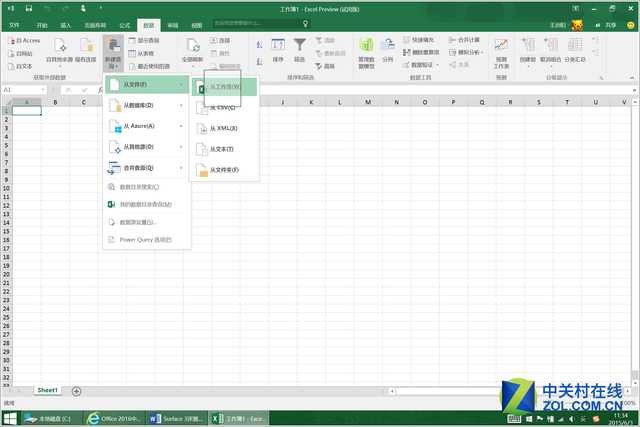Add a new sheet with plus button
Screen dimensions: 640x427
click(76, 391)
